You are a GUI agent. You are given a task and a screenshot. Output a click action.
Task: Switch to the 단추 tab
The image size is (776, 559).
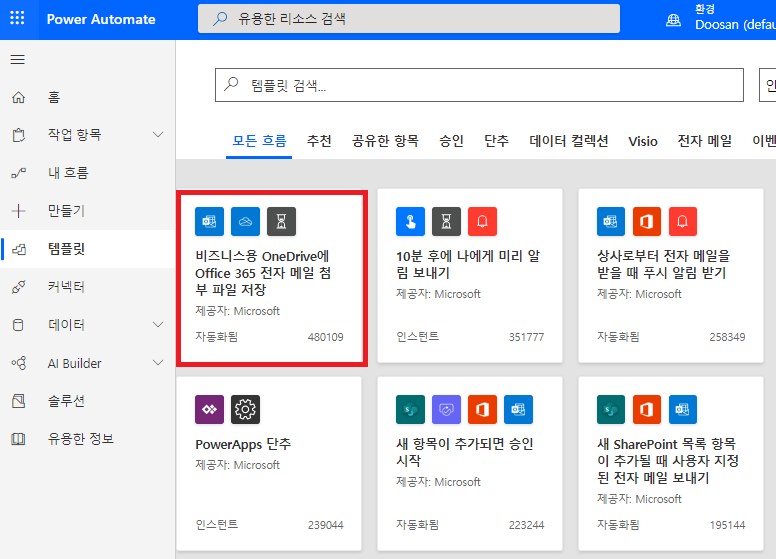pos(496,141)
